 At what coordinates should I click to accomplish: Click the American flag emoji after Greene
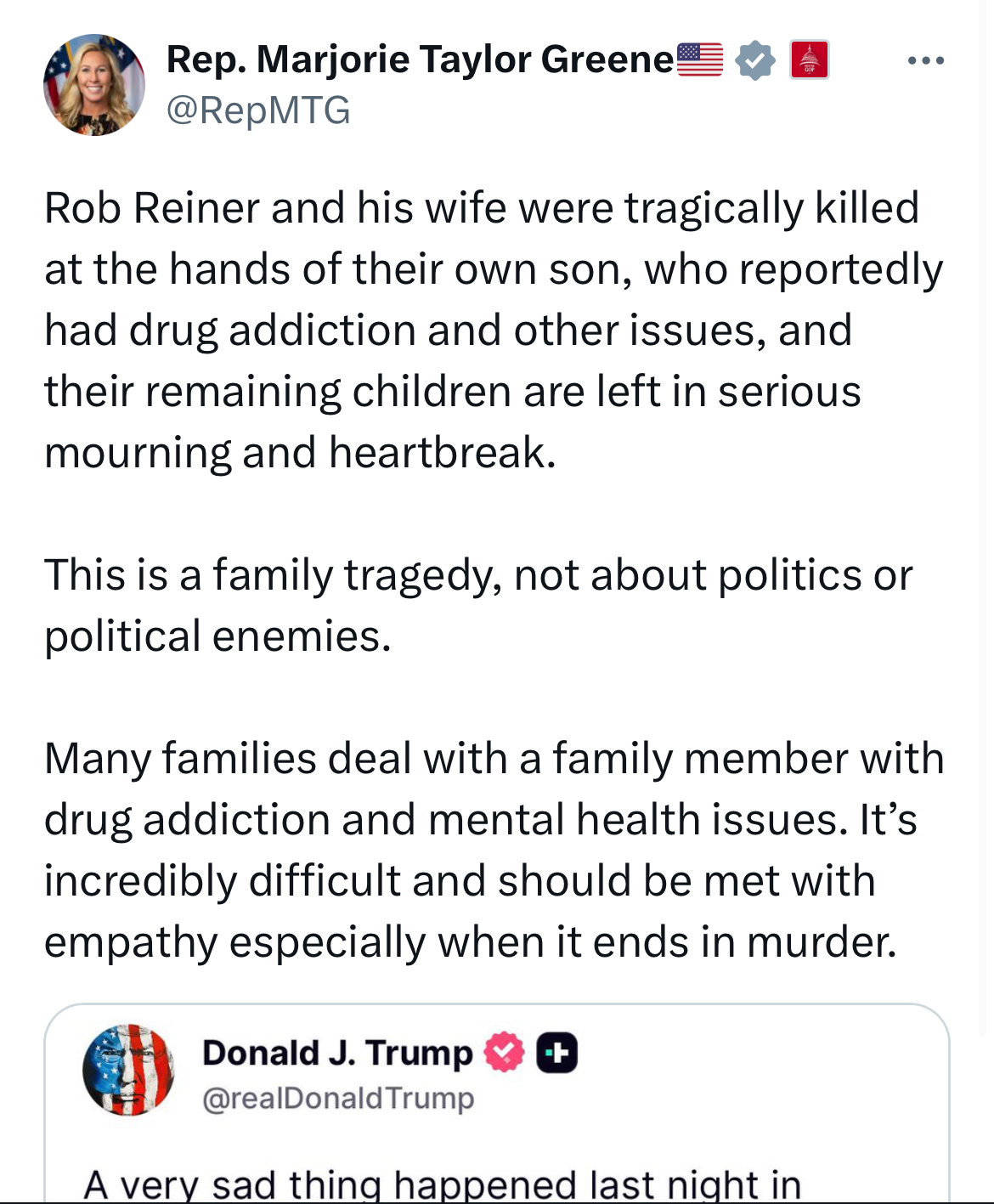pos(699,59)
